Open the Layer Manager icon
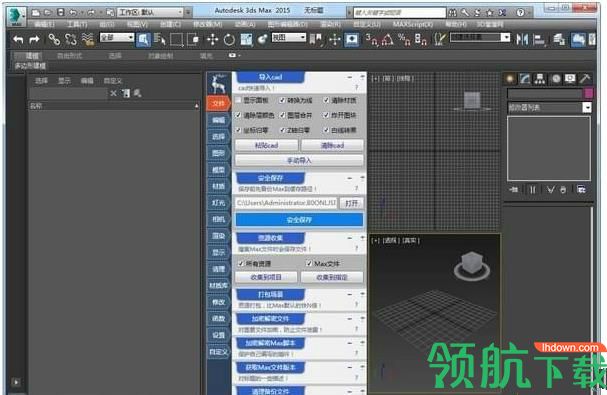Viewport: 607px width, 395px height. click(x=559, y=40)
